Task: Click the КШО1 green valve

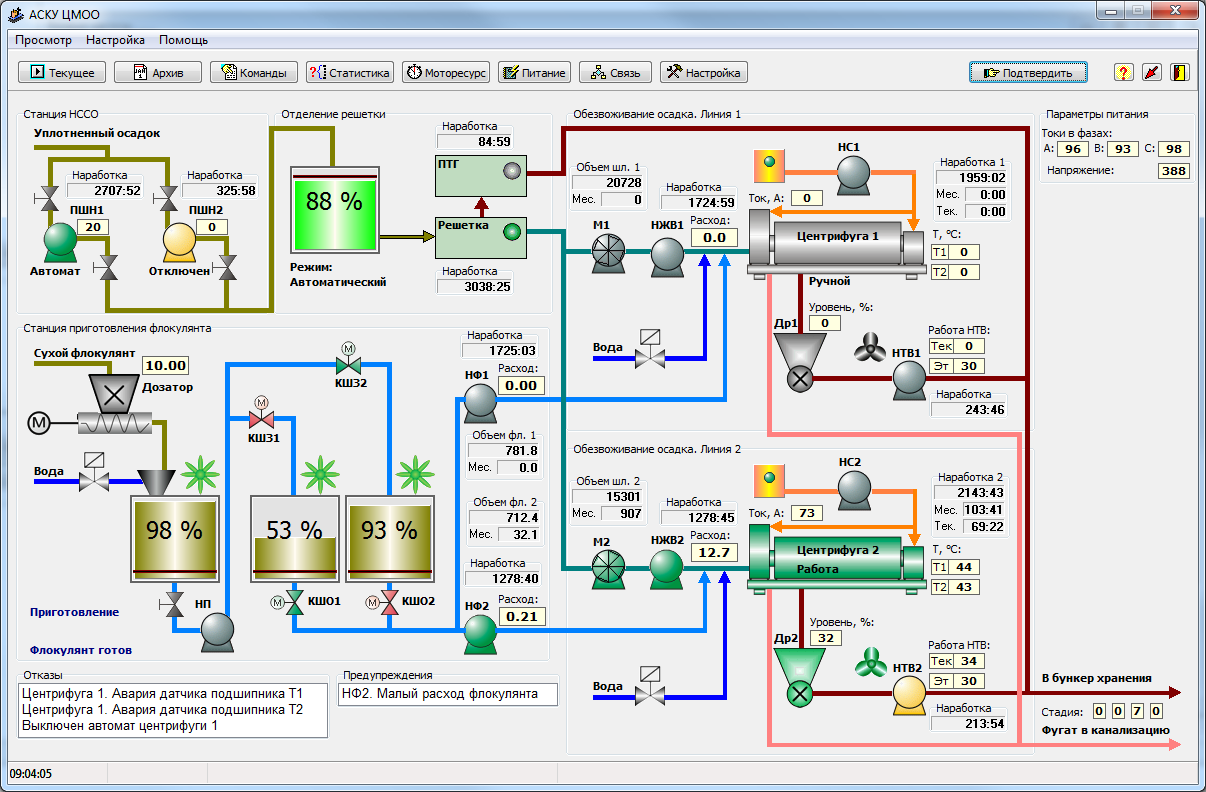Action: click(x=294, y=602)
